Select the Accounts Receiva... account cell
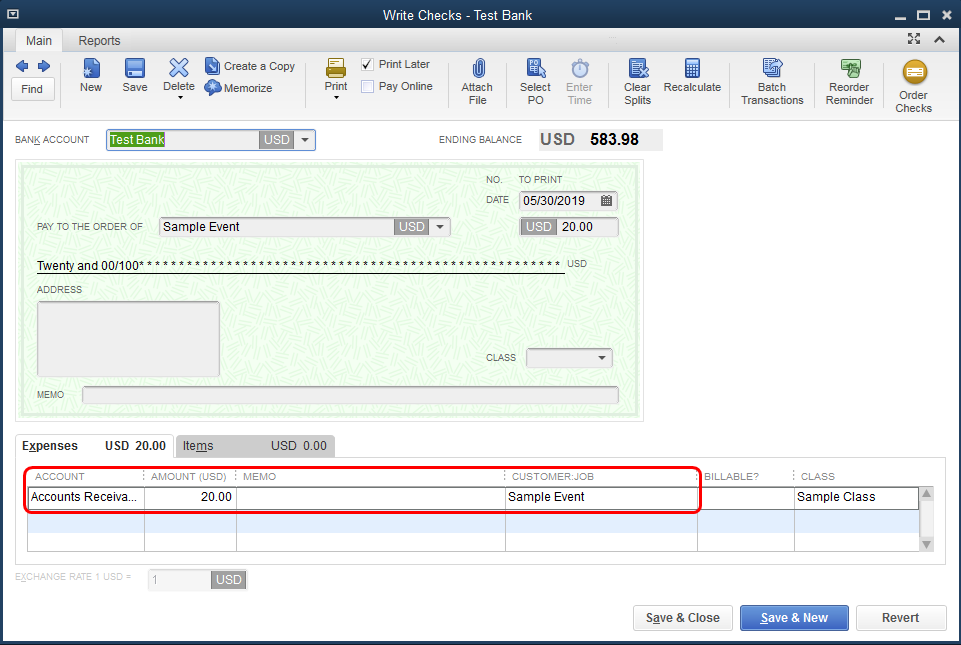Image resolution: width=961 pixels, height=645 pixels. click(86, 497)
